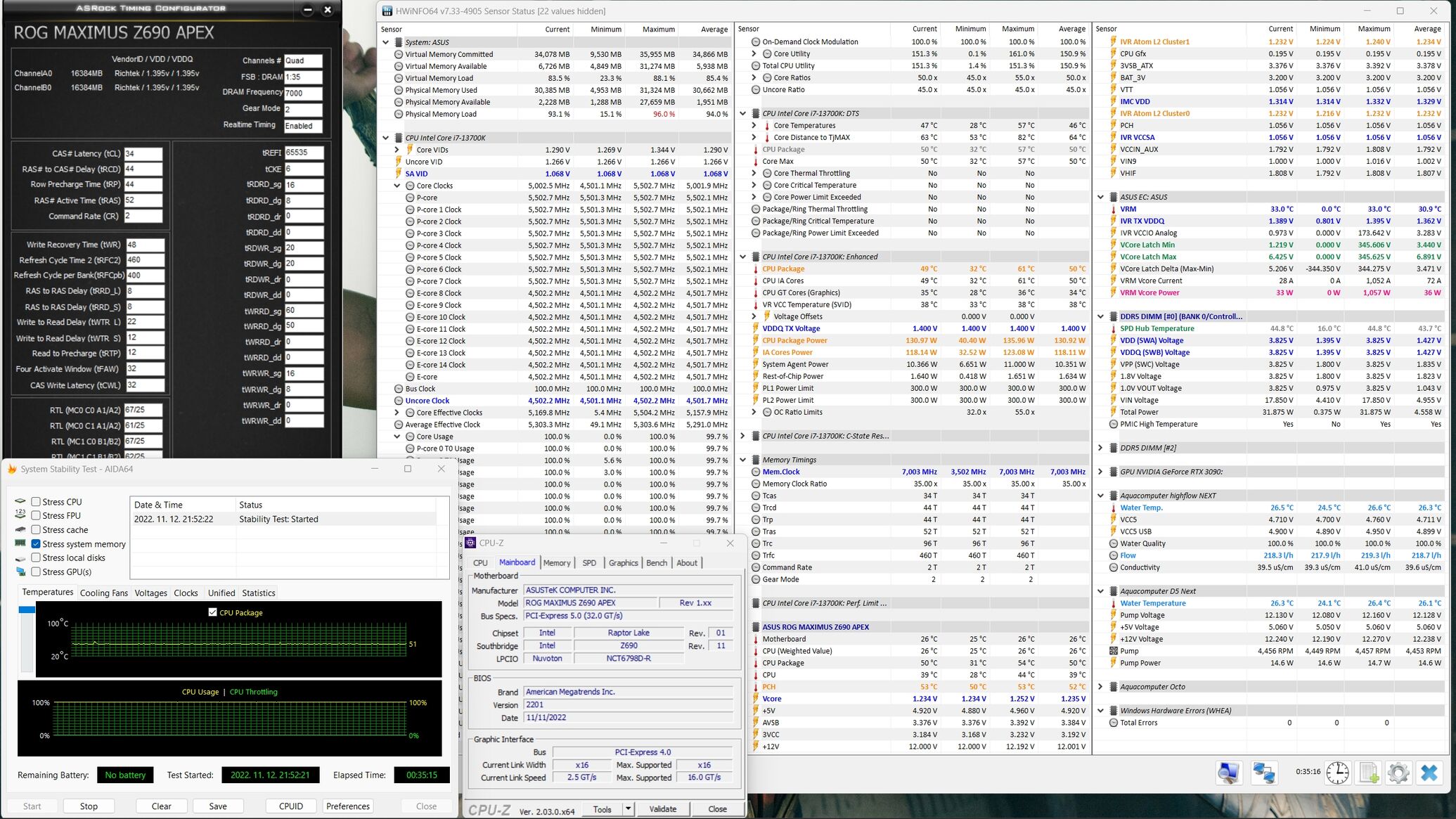Collapse System: ASUS sensor group
Viewport: 1456px width, 819px height.
[386, 42]
